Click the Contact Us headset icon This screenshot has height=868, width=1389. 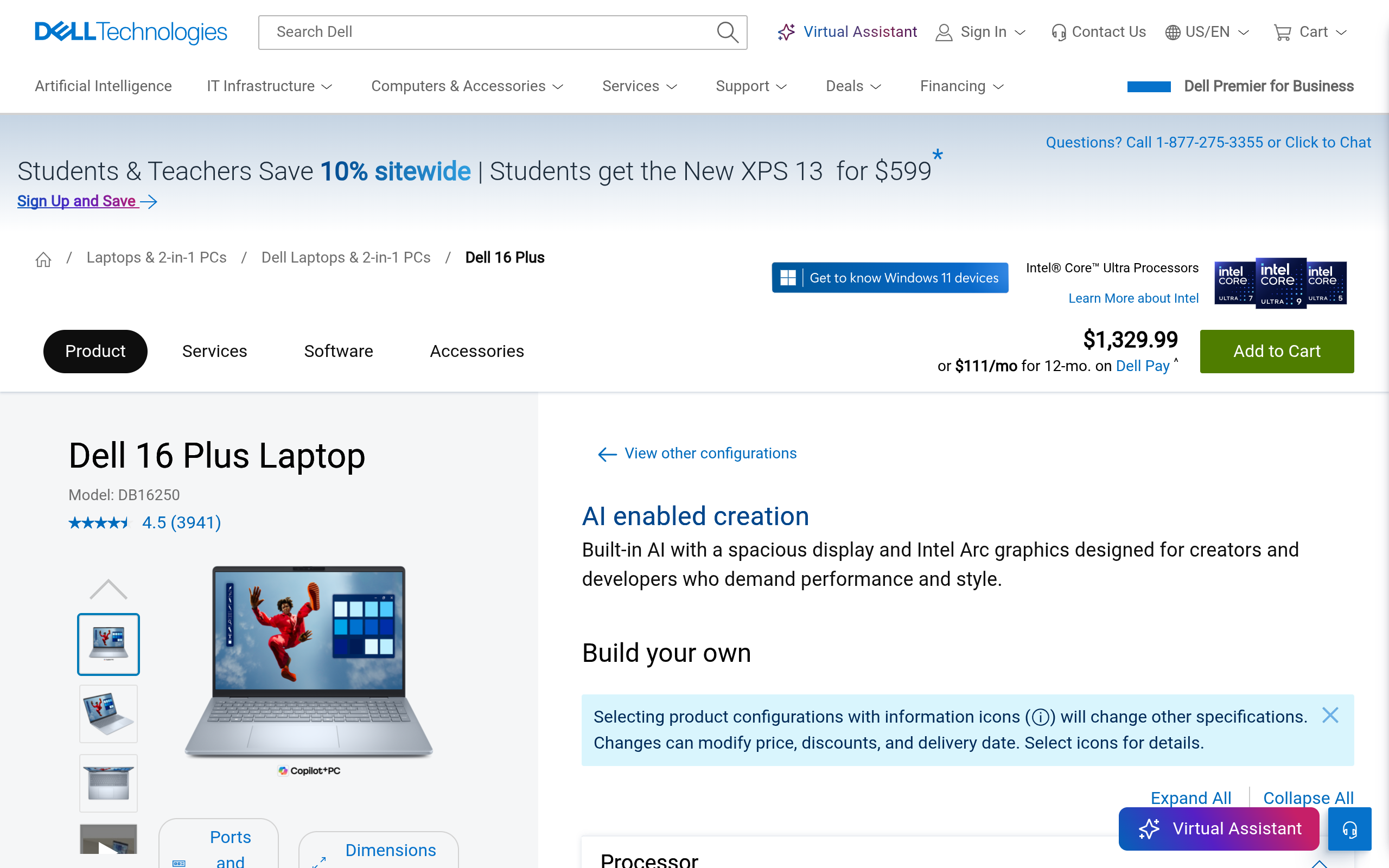(1059, 32)
